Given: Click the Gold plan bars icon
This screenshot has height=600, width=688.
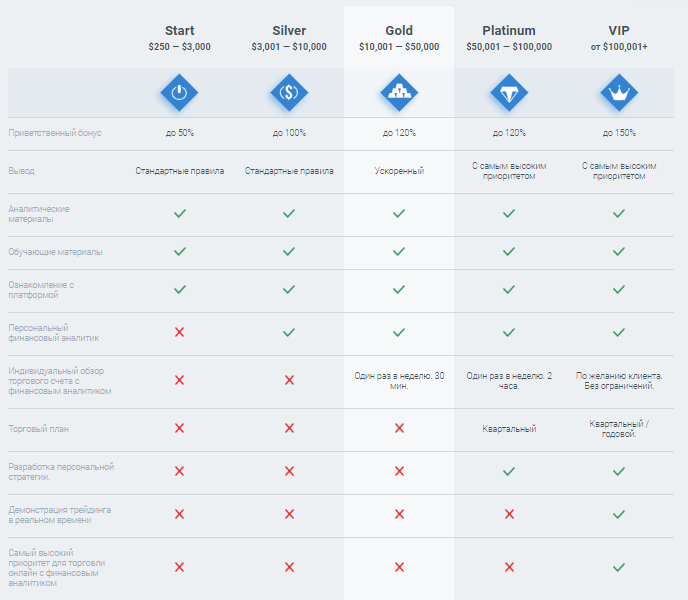Looking at the screenshot, I should tap(399, 93).
